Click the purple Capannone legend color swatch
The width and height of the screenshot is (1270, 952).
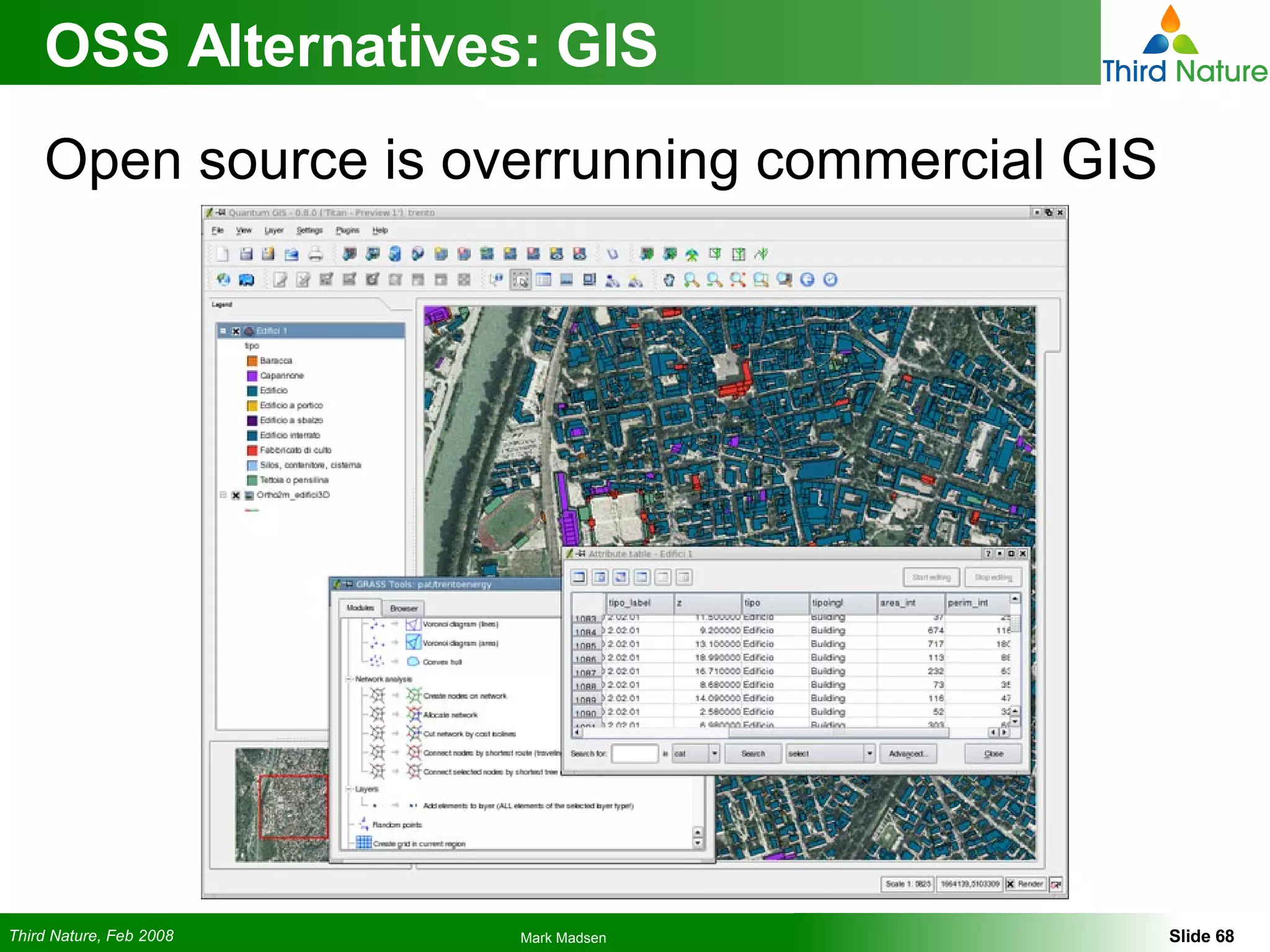coord(252,376)
